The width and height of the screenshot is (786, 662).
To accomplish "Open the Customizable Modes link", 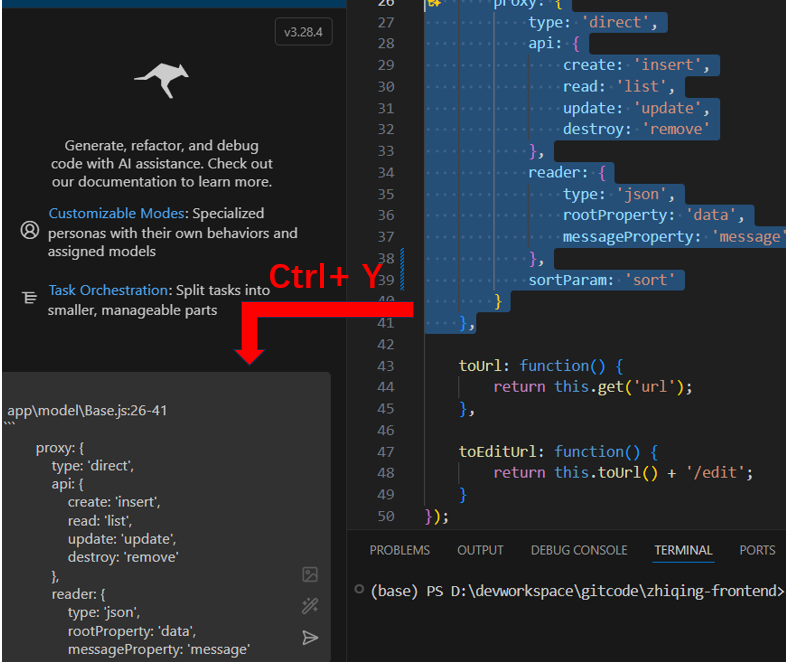I will point(116,213).
